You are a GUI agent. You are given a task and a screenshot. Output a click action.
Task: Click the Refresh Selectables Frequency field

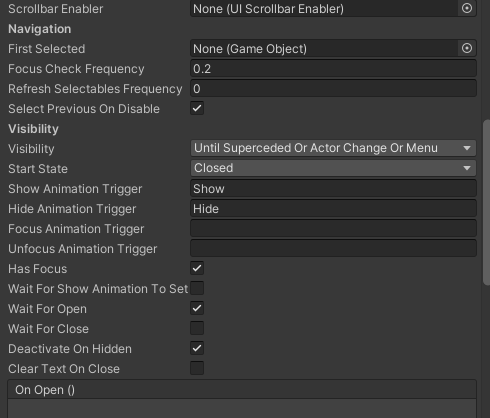coord(333,88)
